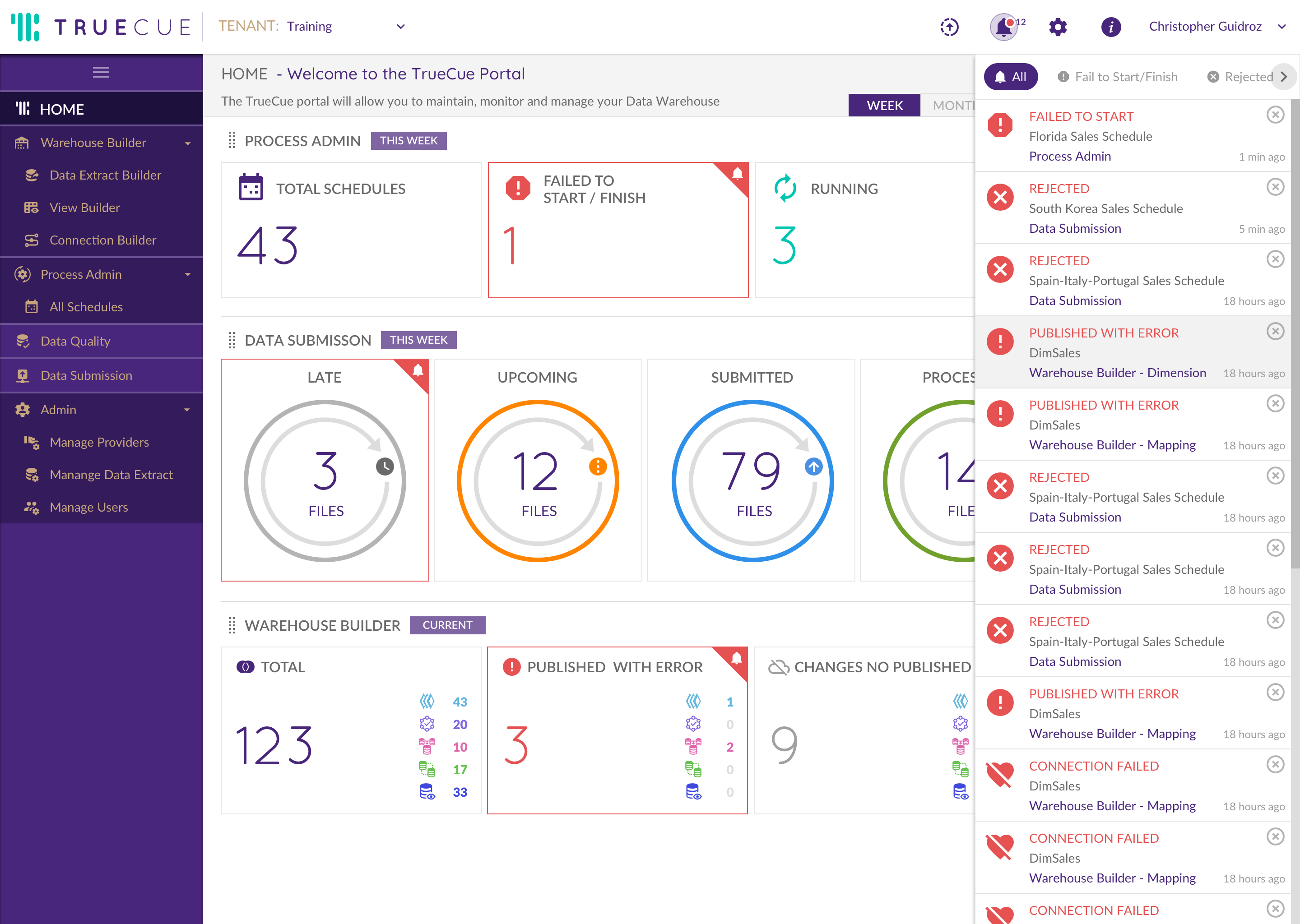
Task: Open Process Admin link for Florida Sales
Action: coord(1069,157)
